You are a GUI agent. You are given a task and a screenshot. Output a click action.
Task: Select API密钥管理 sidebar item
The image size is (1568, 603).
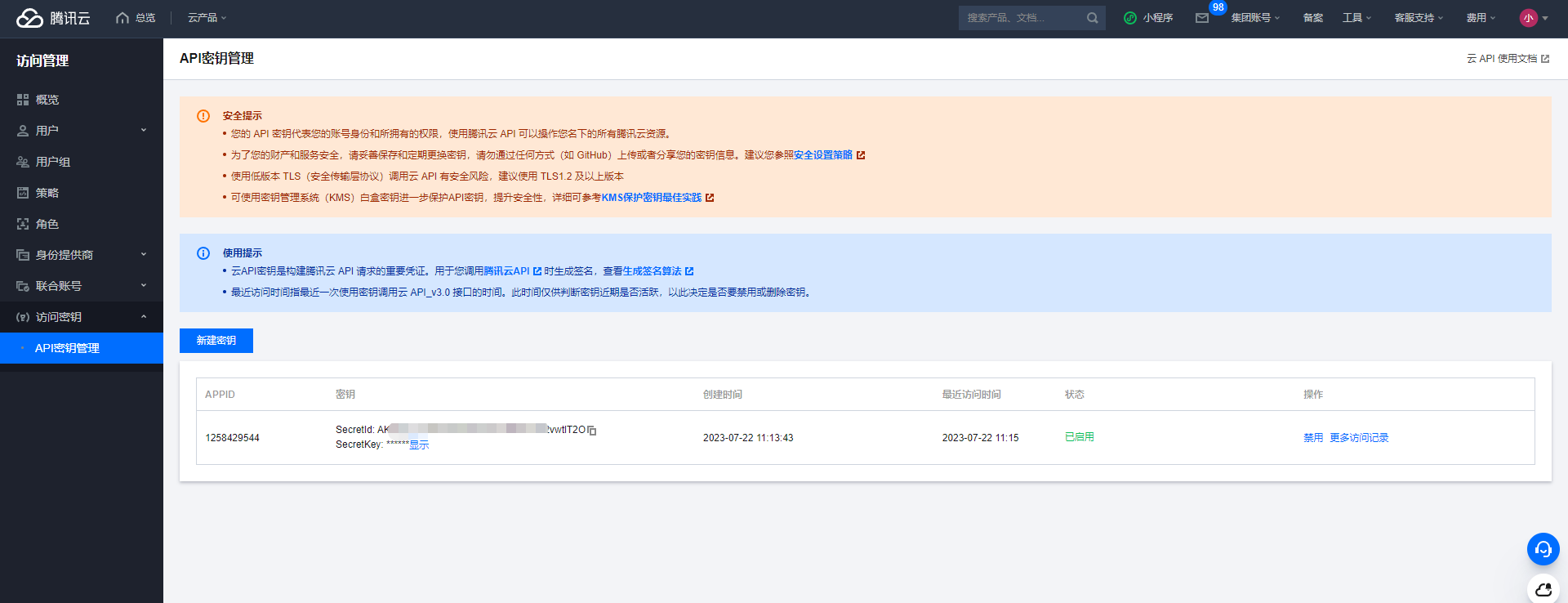(82, 348)
